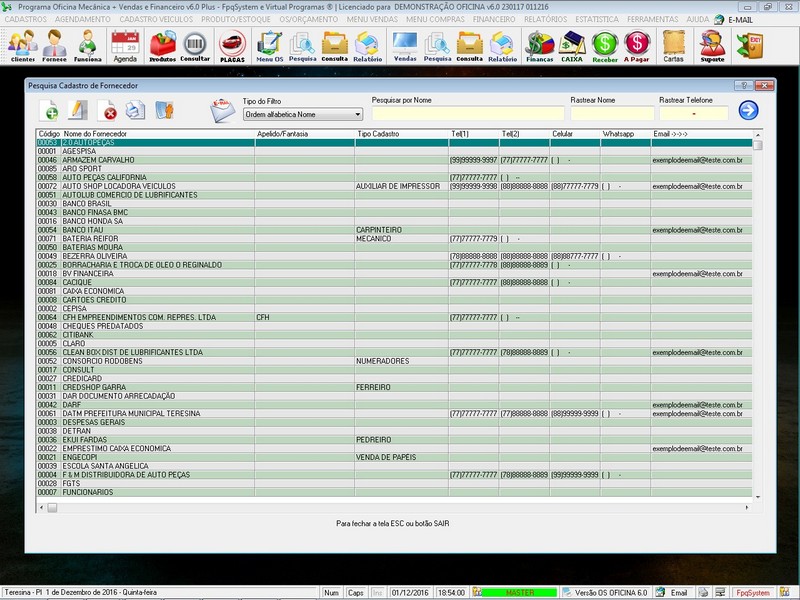Click the print supplier list icon
Image resolution: width=800 pixels, height=600 pixels.
136,110
